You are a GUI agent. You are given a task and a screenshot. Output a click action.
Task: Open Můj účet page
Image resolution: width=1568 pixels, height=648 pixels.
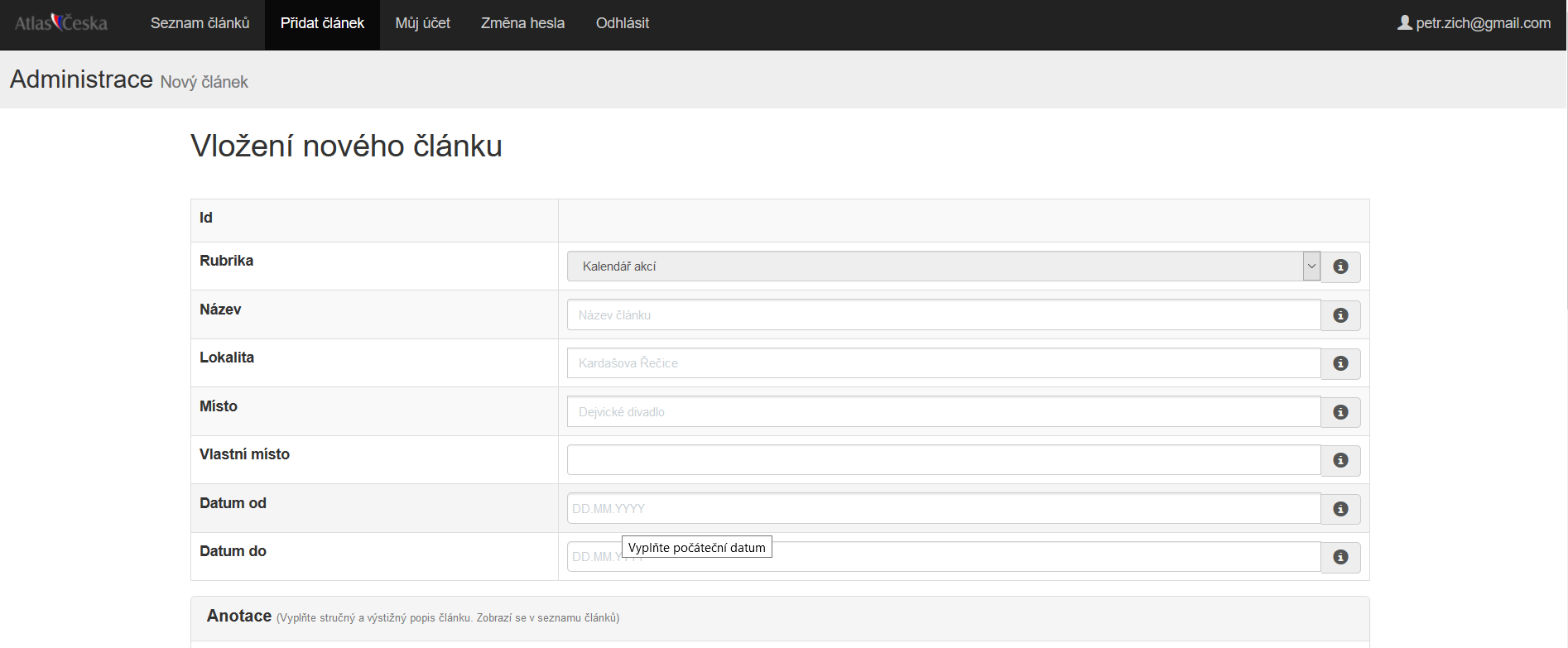[422, 23]
